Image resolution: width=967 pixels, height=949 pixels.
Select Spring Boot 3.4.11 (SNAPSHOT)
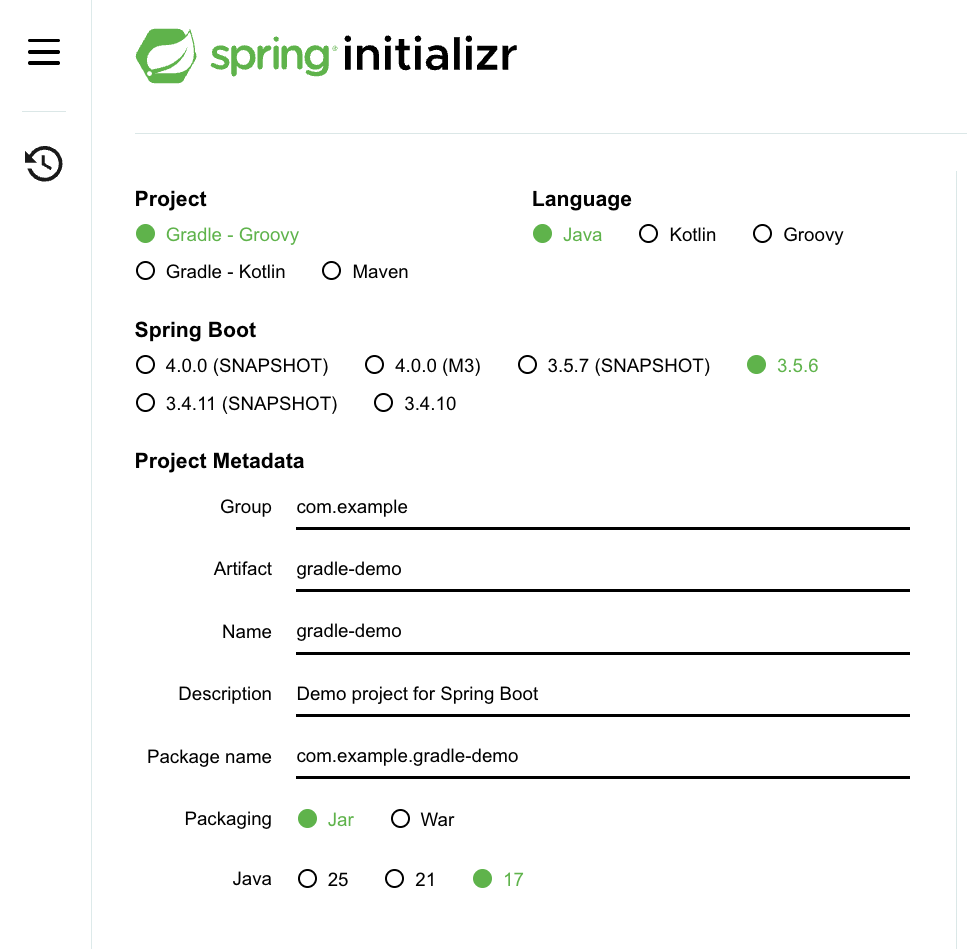(x=236, y=403)
